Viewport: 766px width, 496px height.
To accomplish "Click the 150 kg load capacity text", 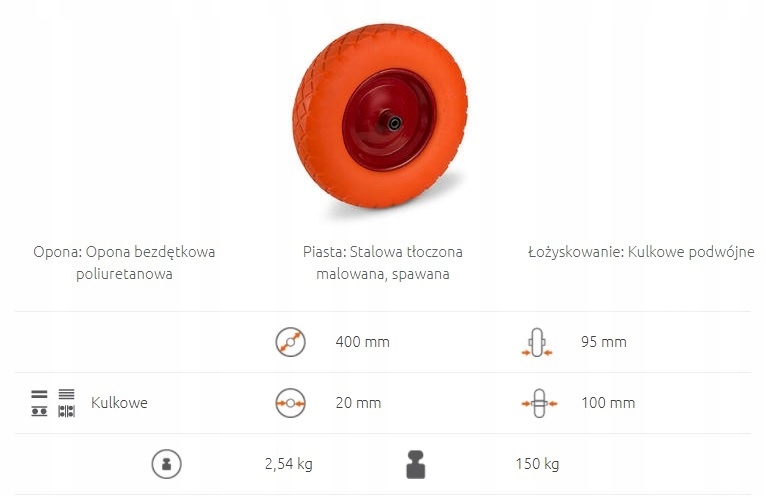I will (537, 464).
